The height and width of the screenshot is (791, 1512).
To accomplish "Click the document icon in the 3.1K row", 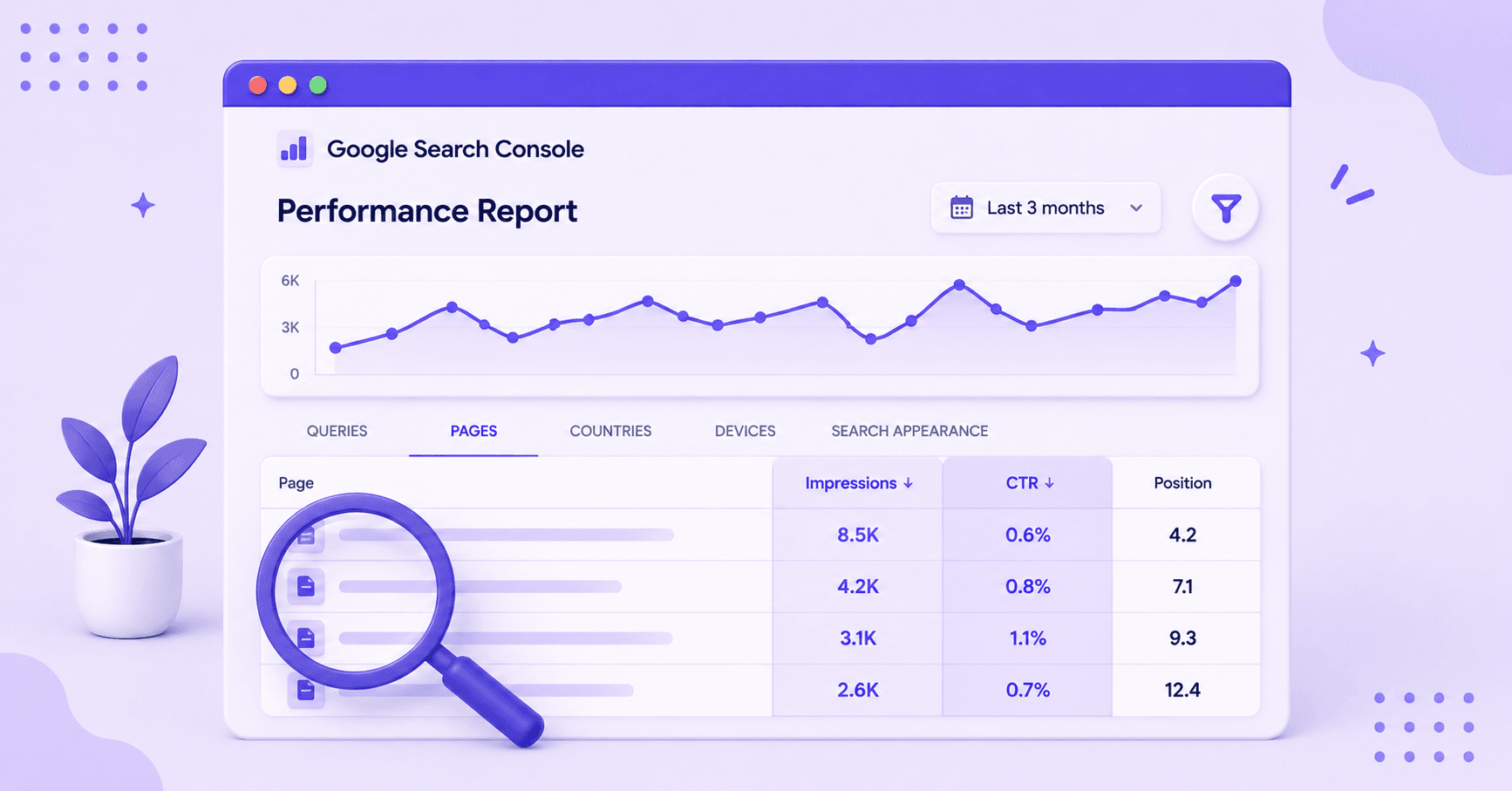I will pos(305,638).
